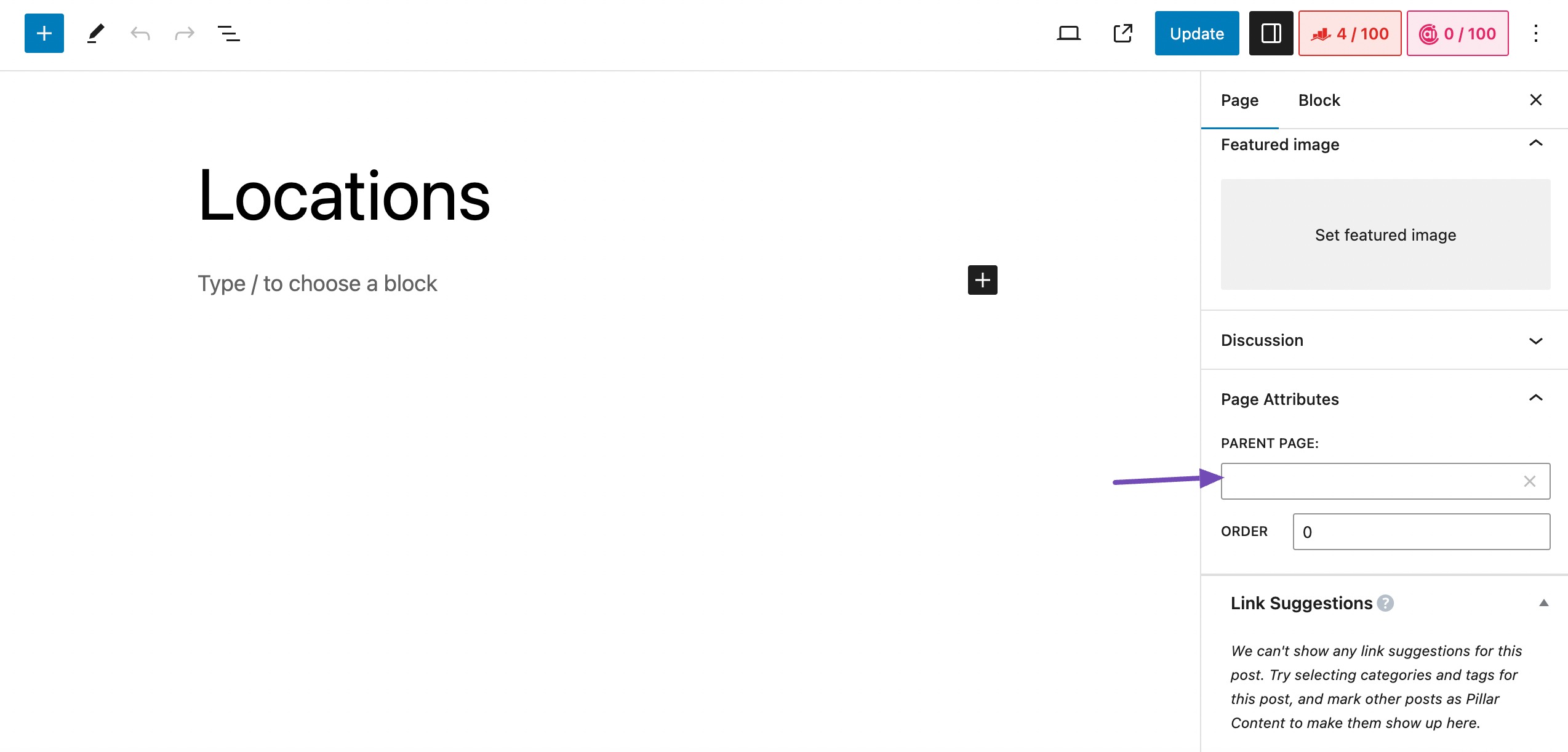Click the blue block inserter plus icon
The image size is (1568, 752).
click(x=44, y=33)
